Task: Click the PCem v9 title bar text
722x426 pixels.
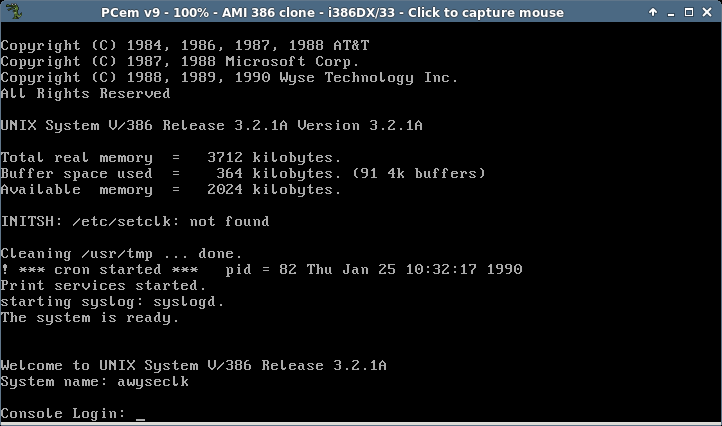Action: click(332, 12)
